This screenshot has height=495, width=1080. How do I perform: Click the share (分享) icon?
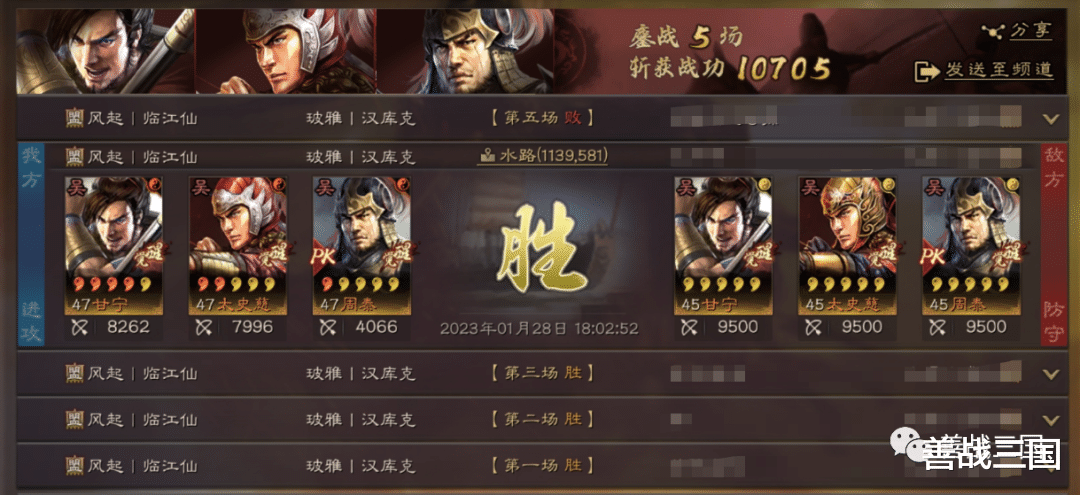[993, 32]
